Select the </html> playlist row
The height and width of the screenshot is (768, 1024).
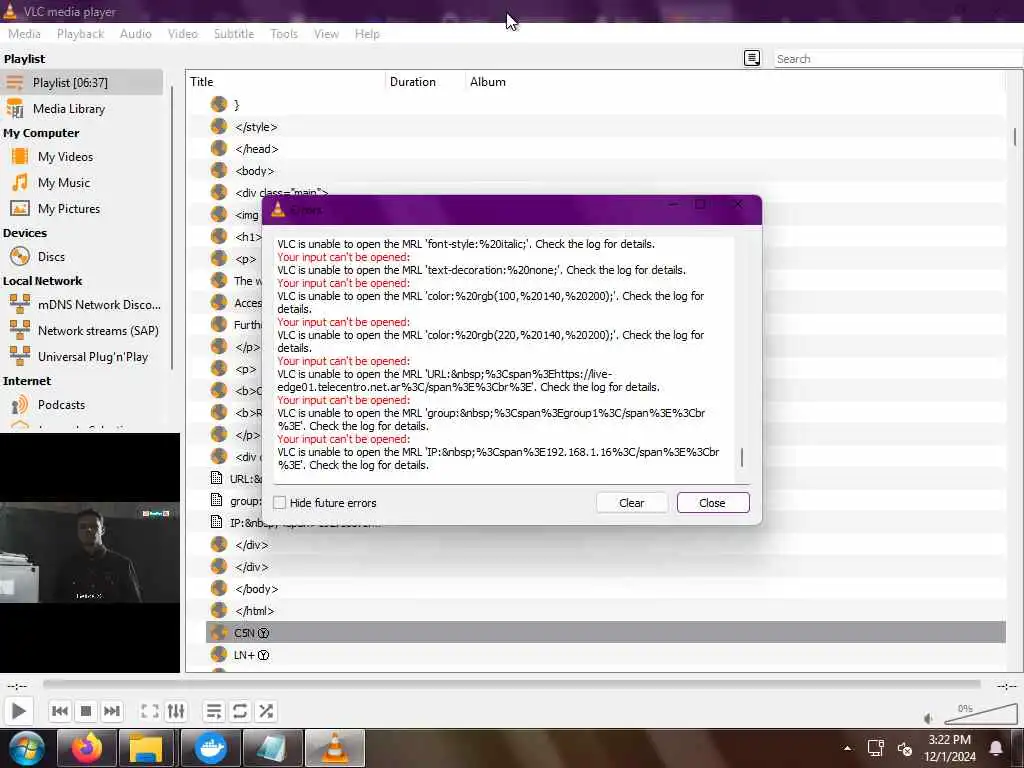(x=605, y=611)
